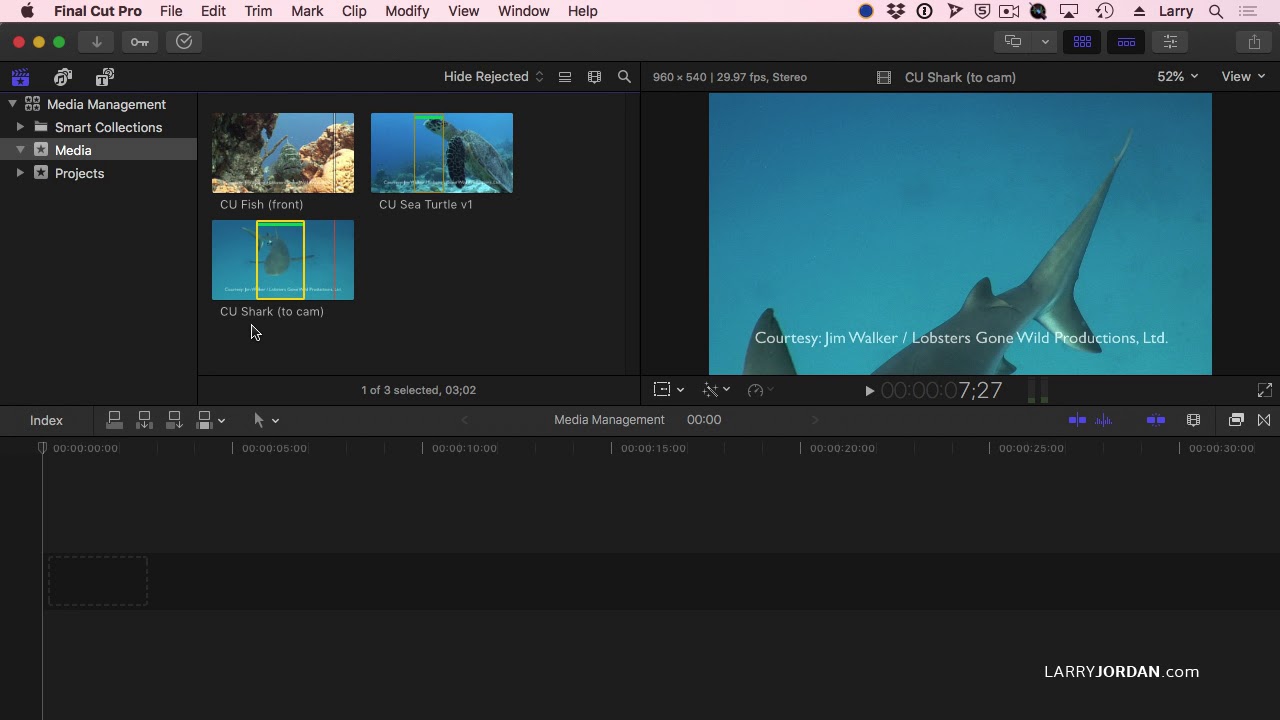Click the timeline playhead at 00:00:00:00

pyautogui.click(x=42, y=448)
